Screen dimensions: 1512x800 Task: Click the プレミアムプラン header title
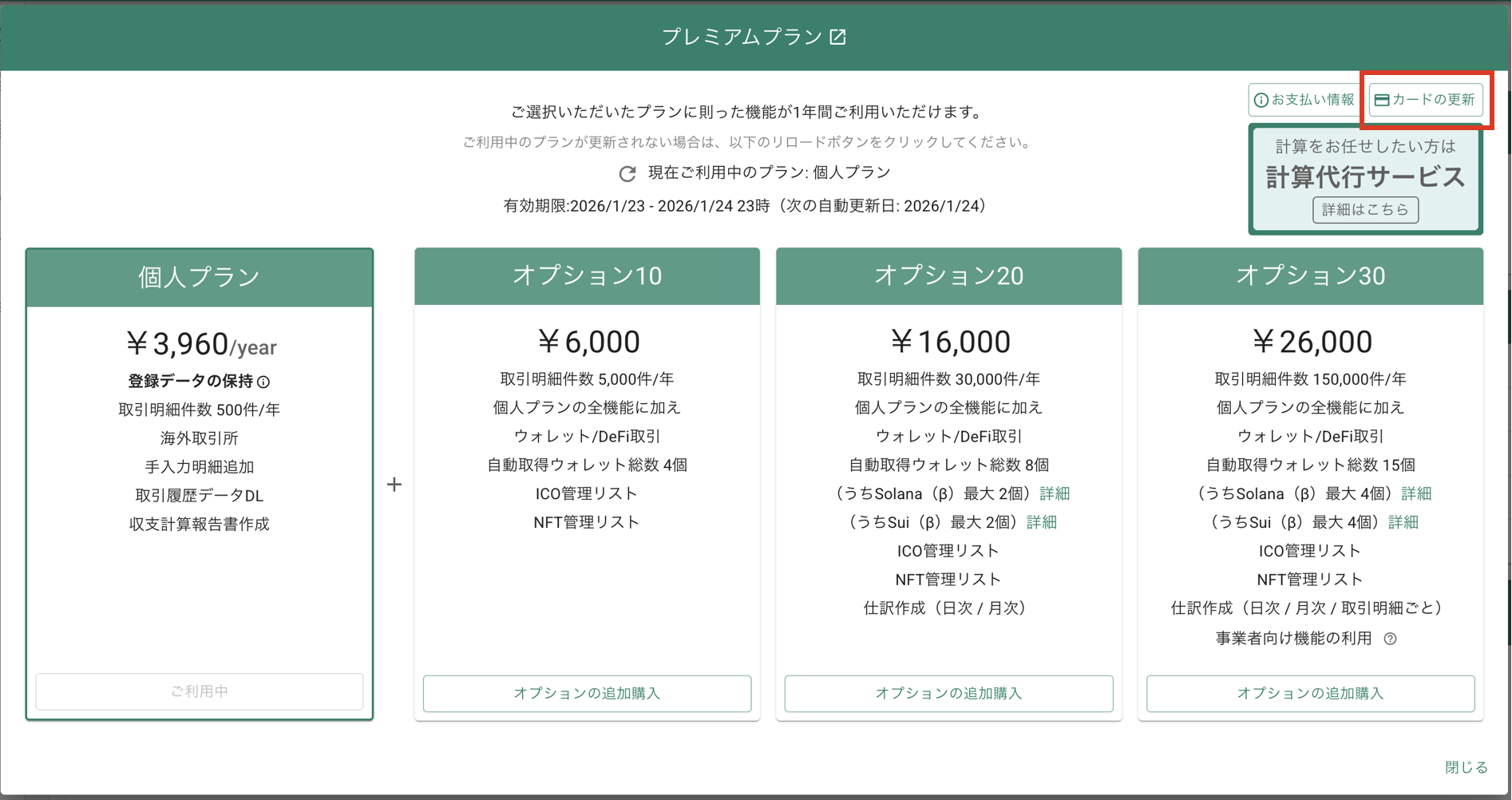(x=742, y=37)
